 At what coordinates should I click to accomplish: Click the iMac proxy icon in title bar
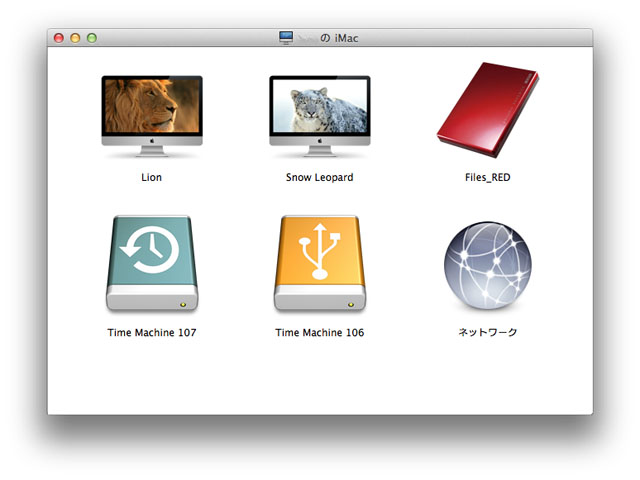click(x=286, y=38)
